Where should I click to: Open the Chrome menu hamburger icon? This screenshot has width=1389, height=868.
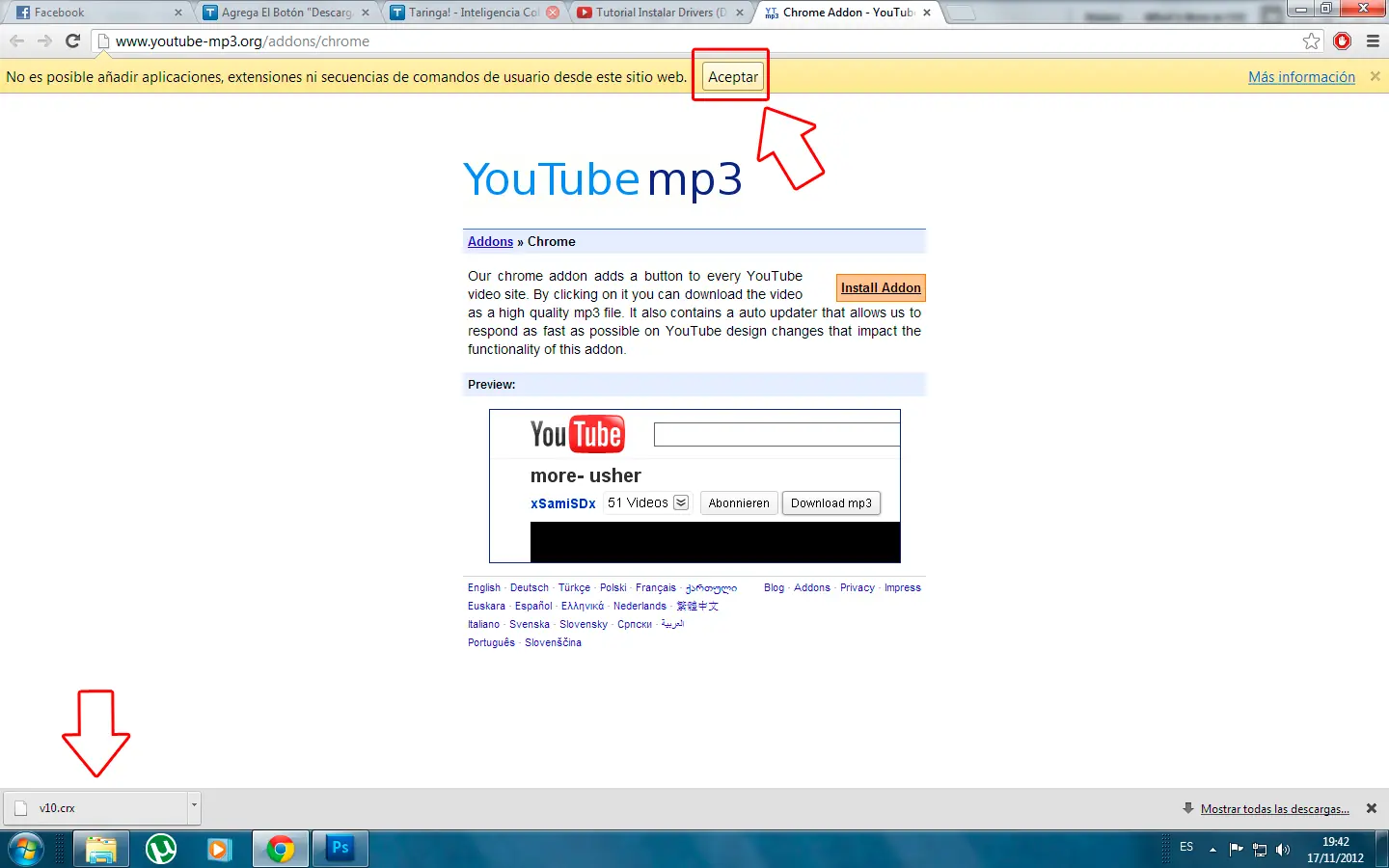[x=1373, y=41]
